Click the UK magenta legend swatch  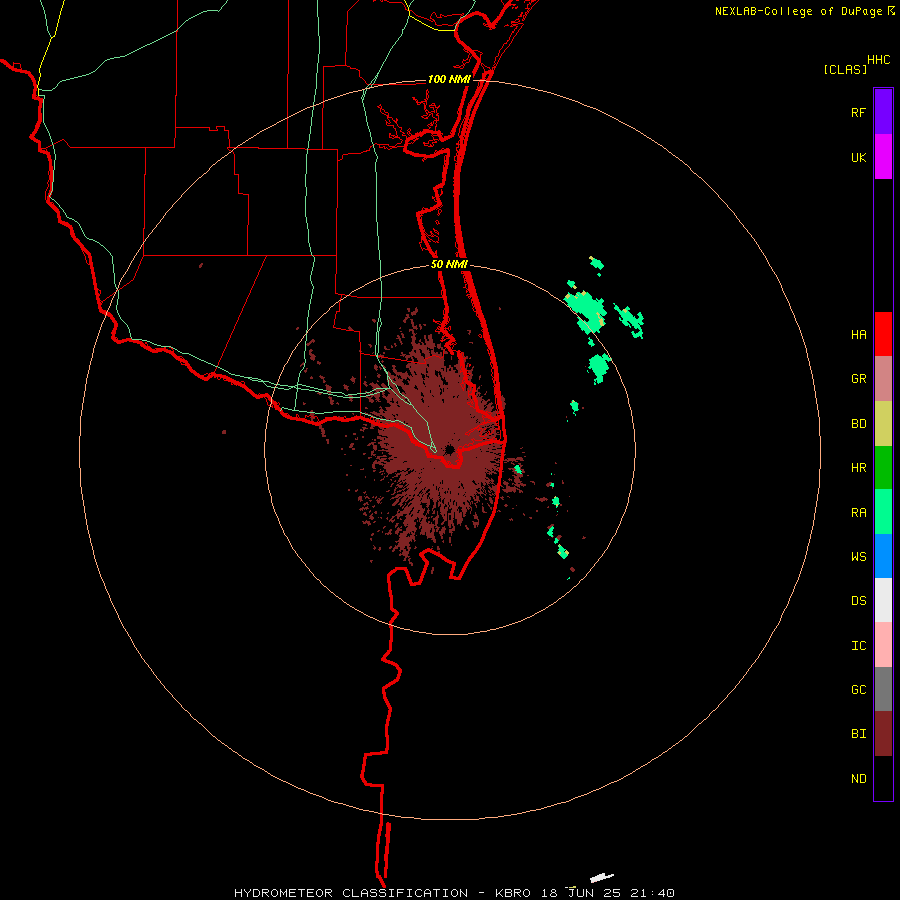(883, 157)
